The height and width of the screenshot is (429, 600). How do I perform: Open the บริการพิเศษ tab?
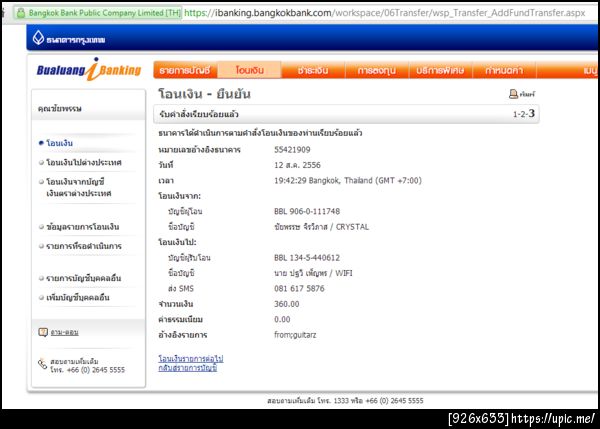[x=440, y=70]
